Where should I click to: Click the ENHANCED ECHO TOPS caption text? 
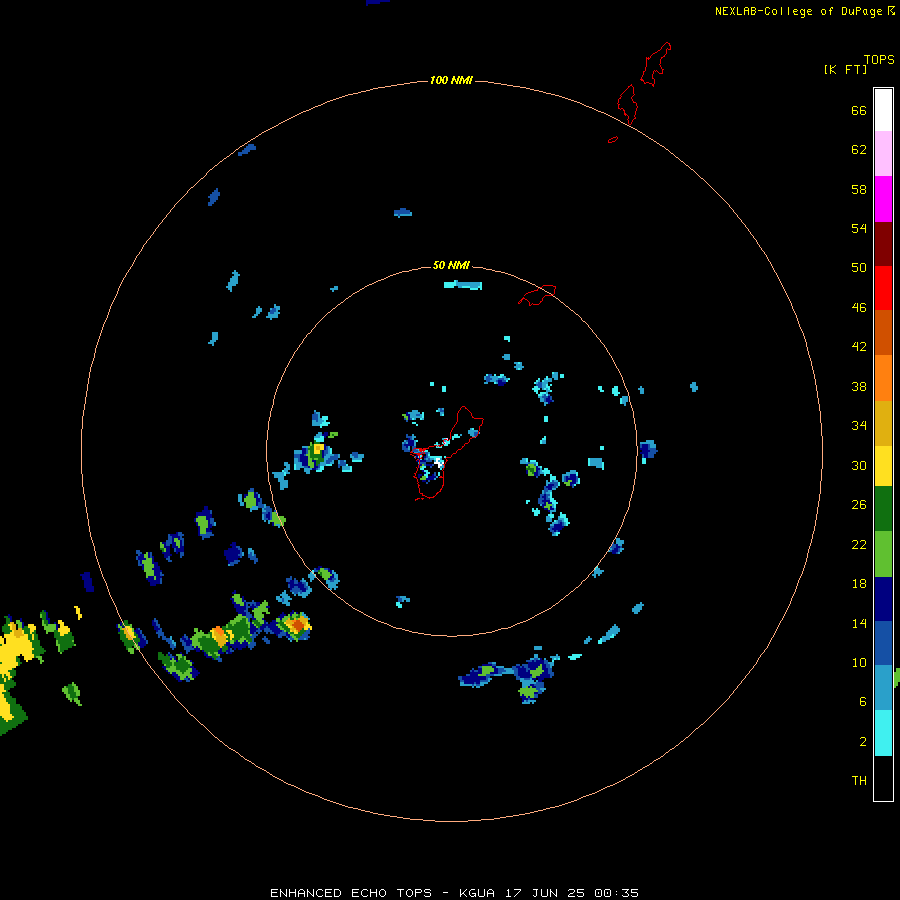(x=351, y=893)
